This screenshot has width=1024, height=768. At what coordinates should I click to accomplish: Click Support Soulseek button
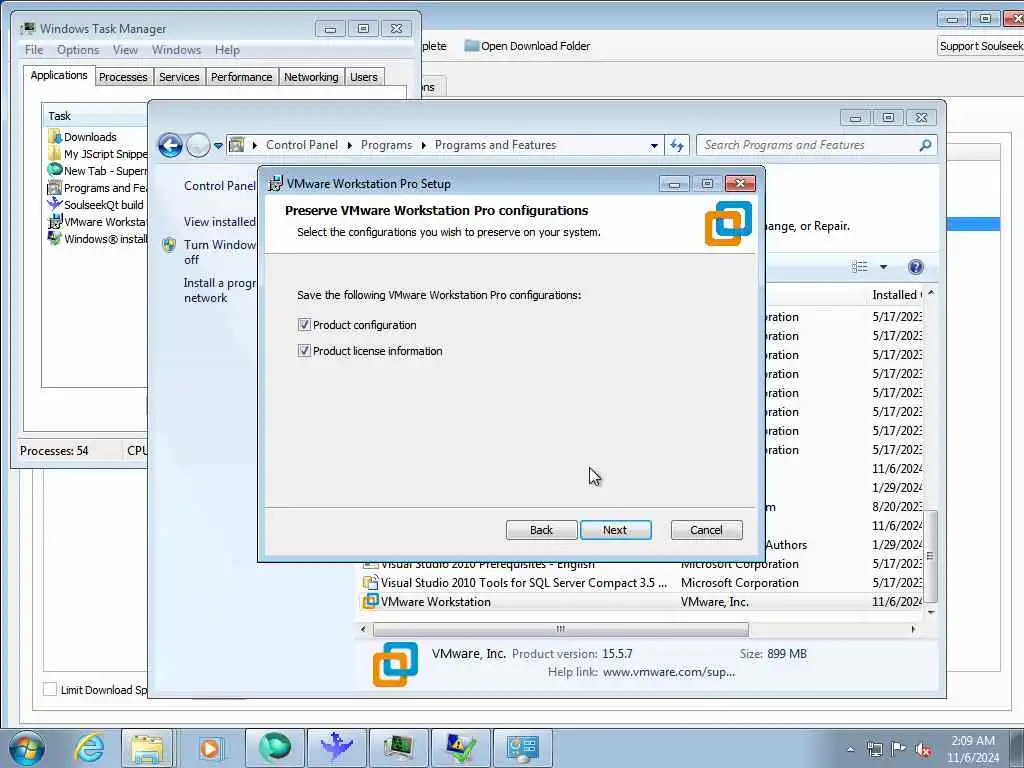coord(980,46)
